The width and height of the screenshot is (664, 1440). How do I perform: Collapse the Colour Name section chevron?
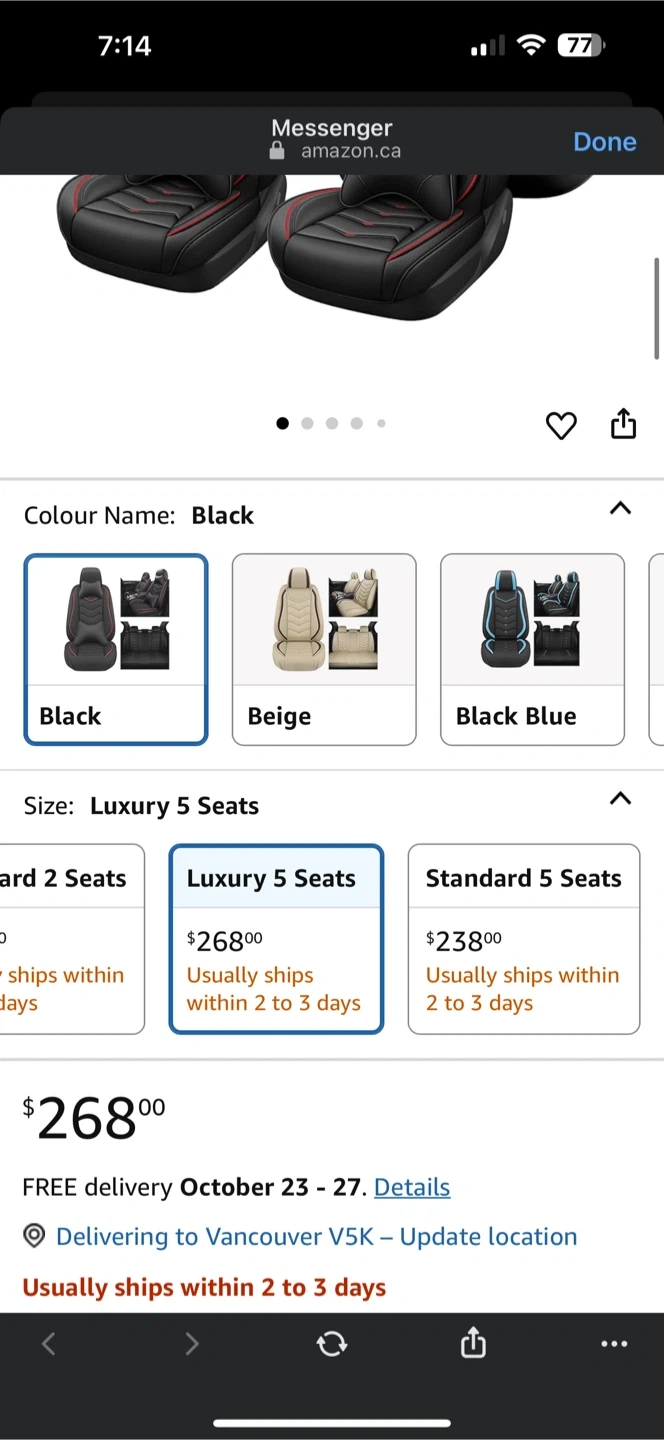click(x=620, y=508)
